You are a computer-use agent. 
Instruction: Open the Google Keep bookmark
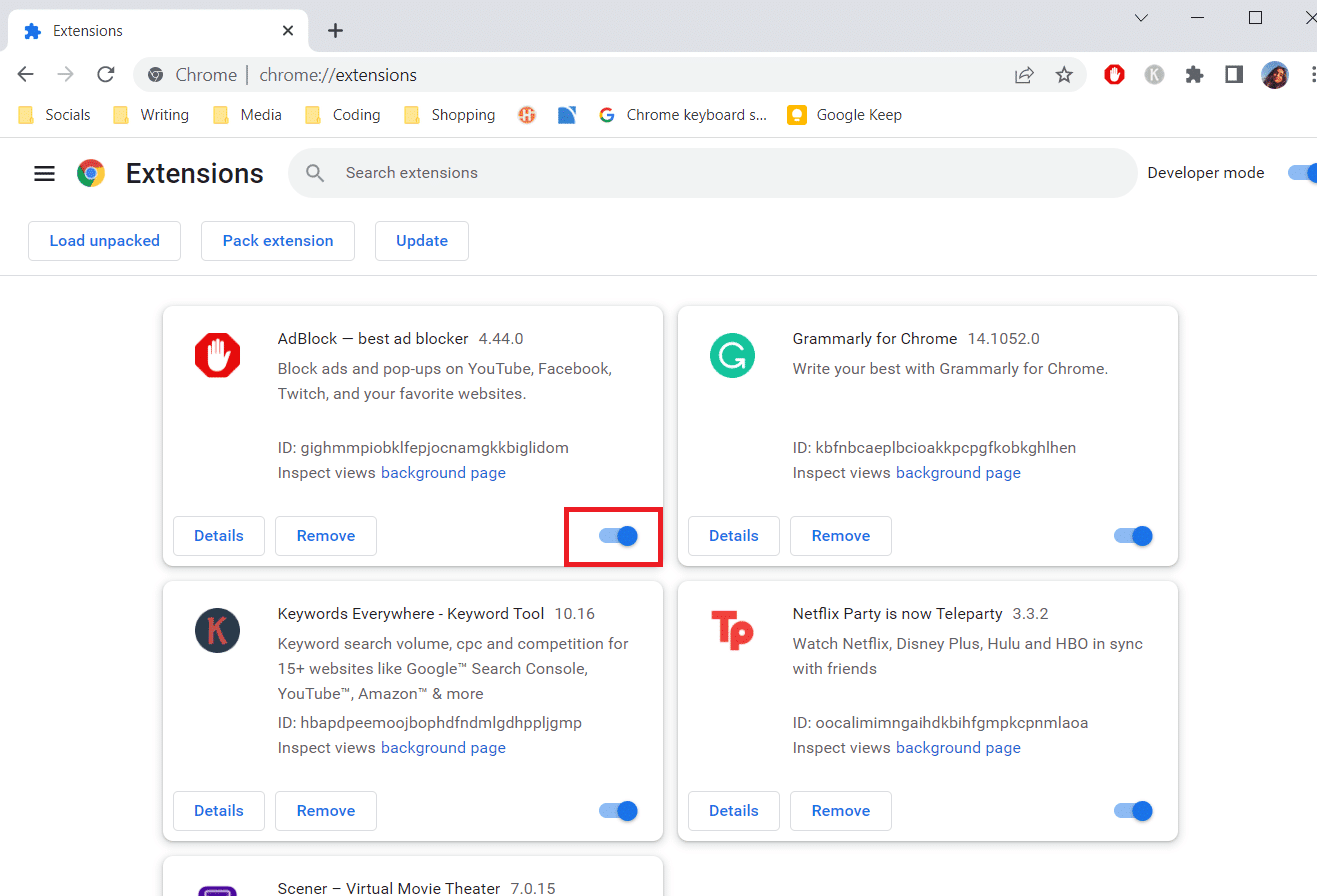[845, 115]
